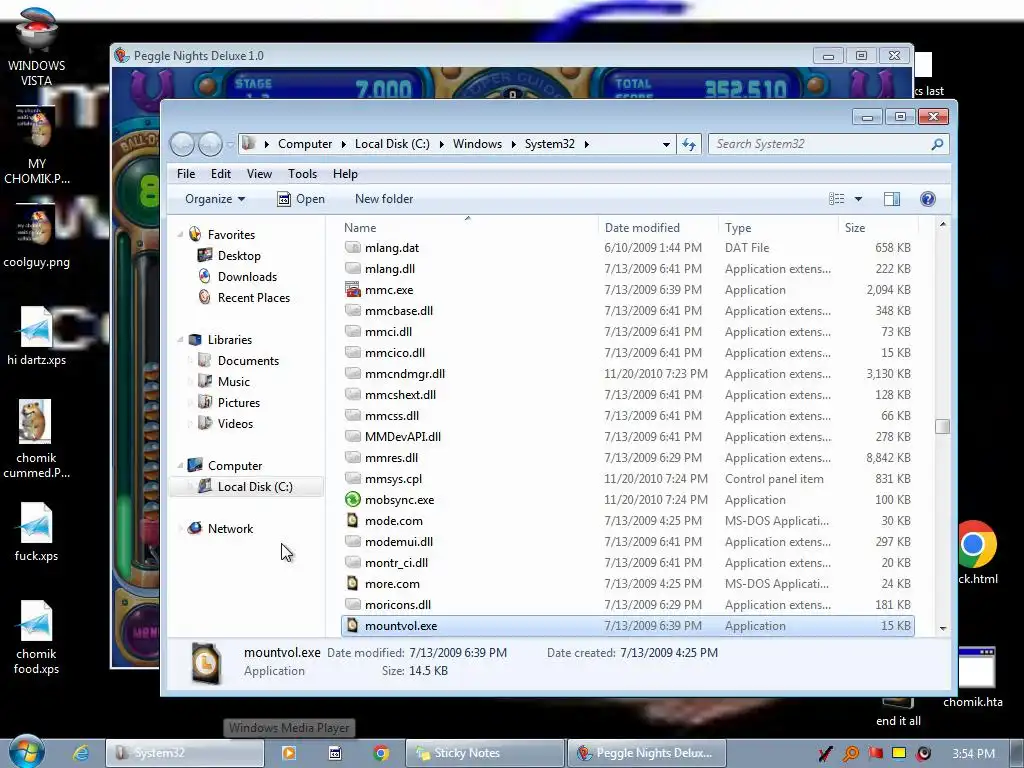Collapse the Computer tree group
1024x768 pixels.
coord(180,465)
